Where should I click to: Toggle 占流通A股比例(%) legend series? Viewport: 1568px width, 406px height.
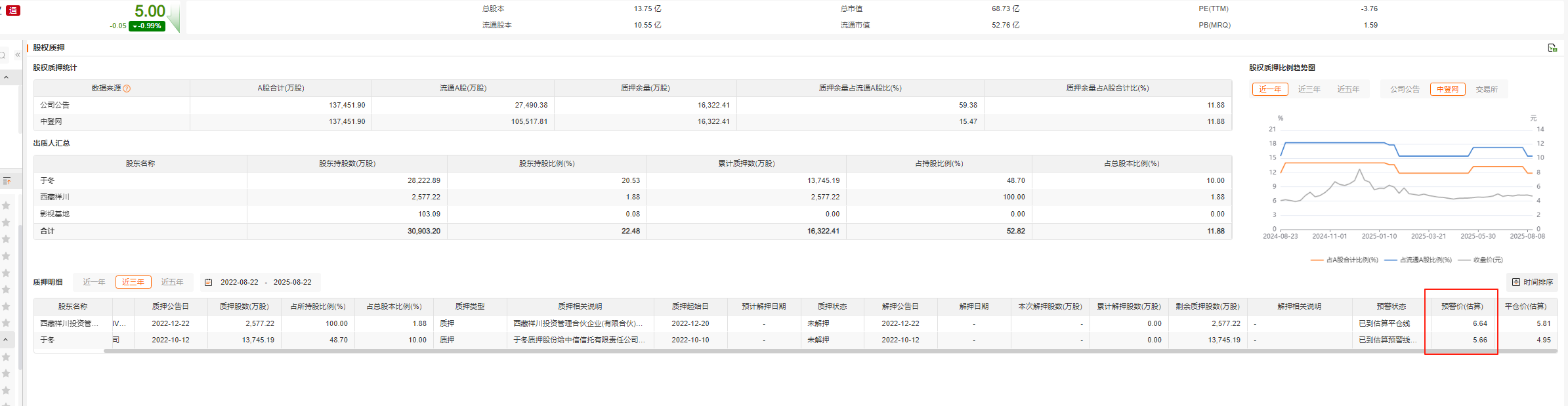pos(1418,260)
